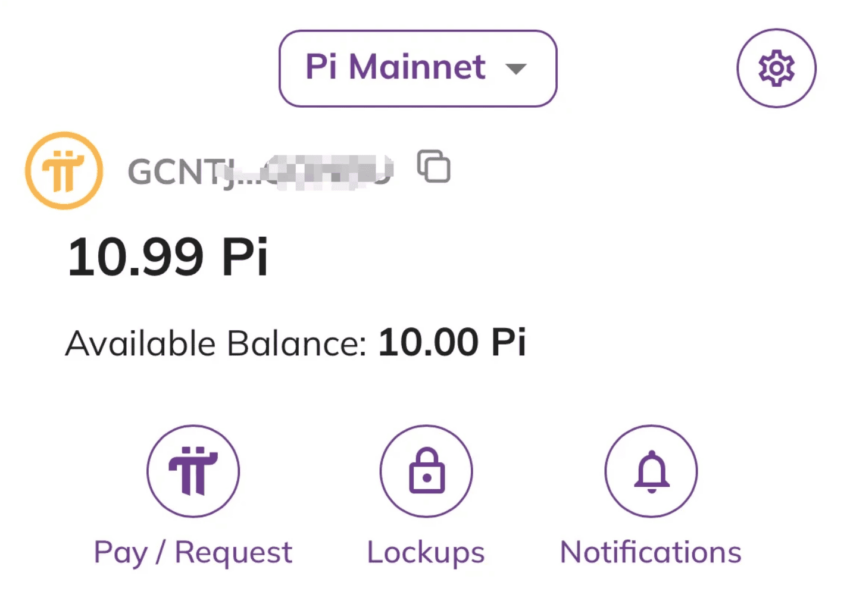850x607 pixels.
Task: Select the wallet address starting with GCNTJ
Action: (x=260, y=169)
